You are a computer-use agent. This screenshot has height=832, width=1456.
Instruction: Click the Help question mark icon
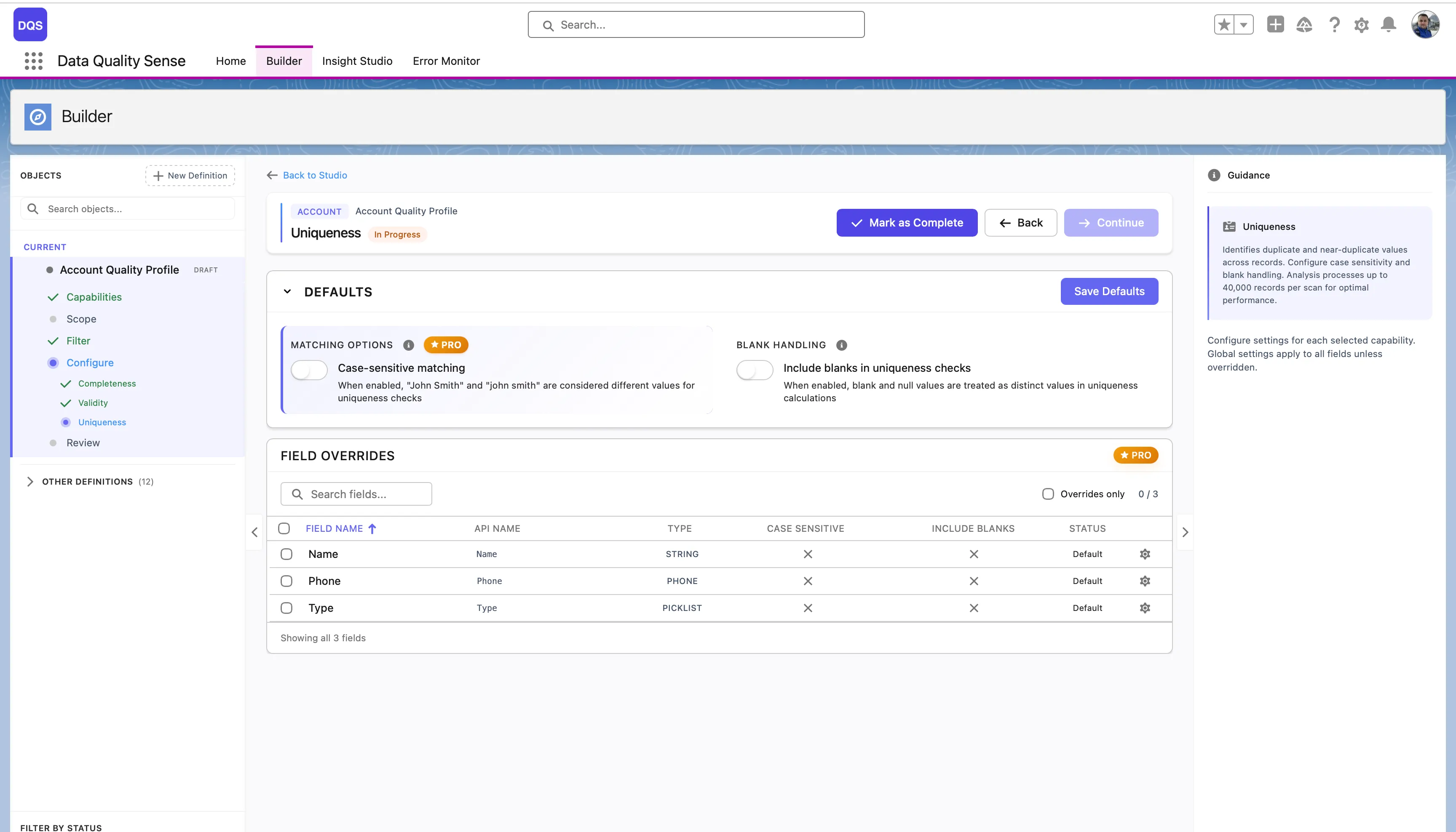(1334, 24)
